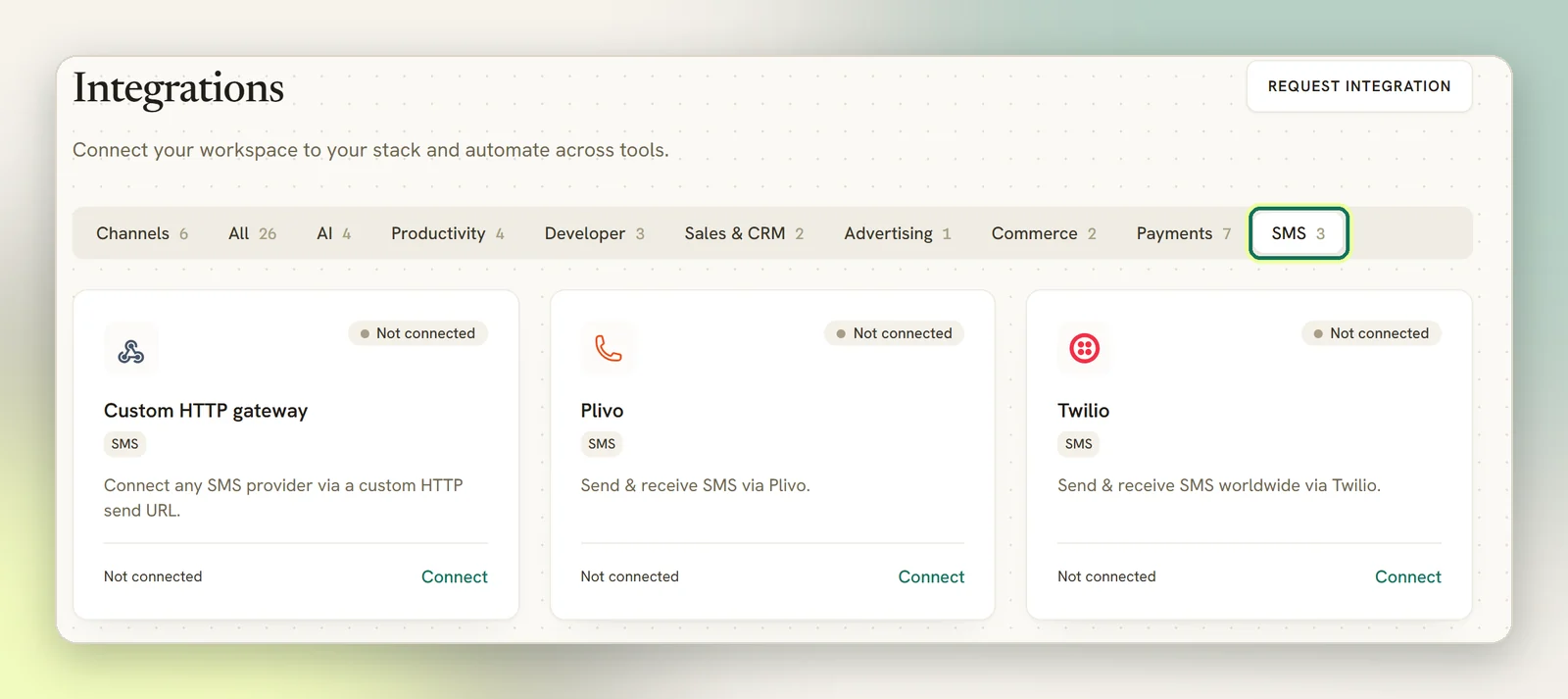The image size is (1568, 699).
Task: Click the Custom HTTP gateway title
Action: [x=206, y=411]
